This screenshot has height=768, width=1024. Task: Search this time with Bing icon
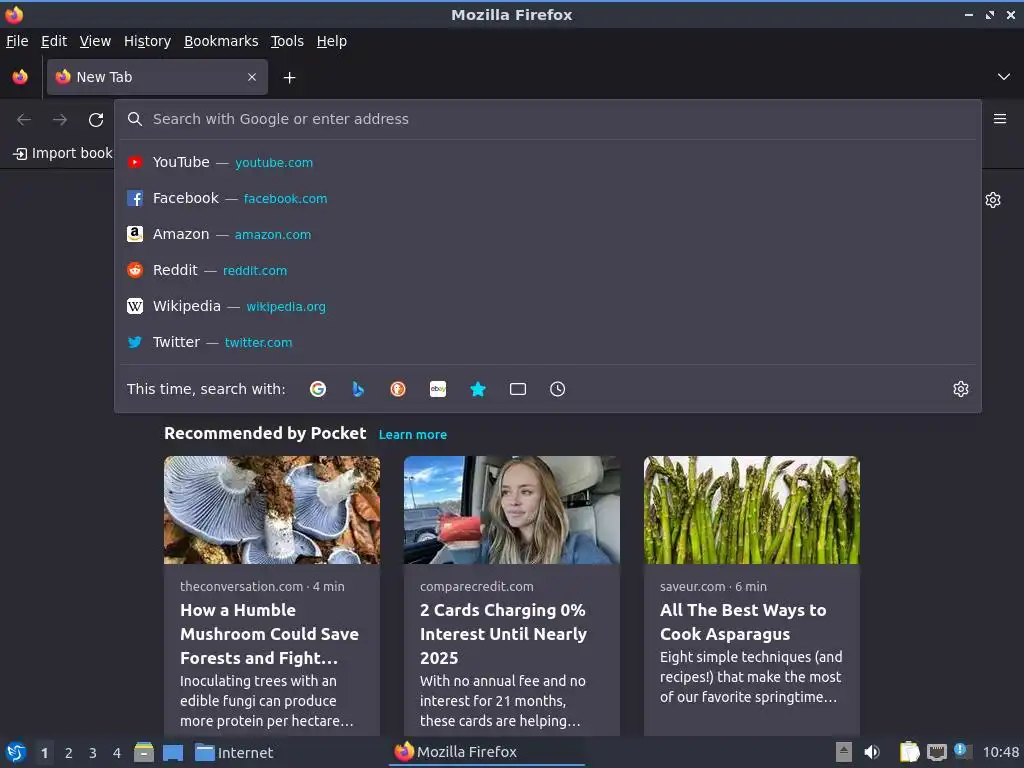click(x=358, y=389)
